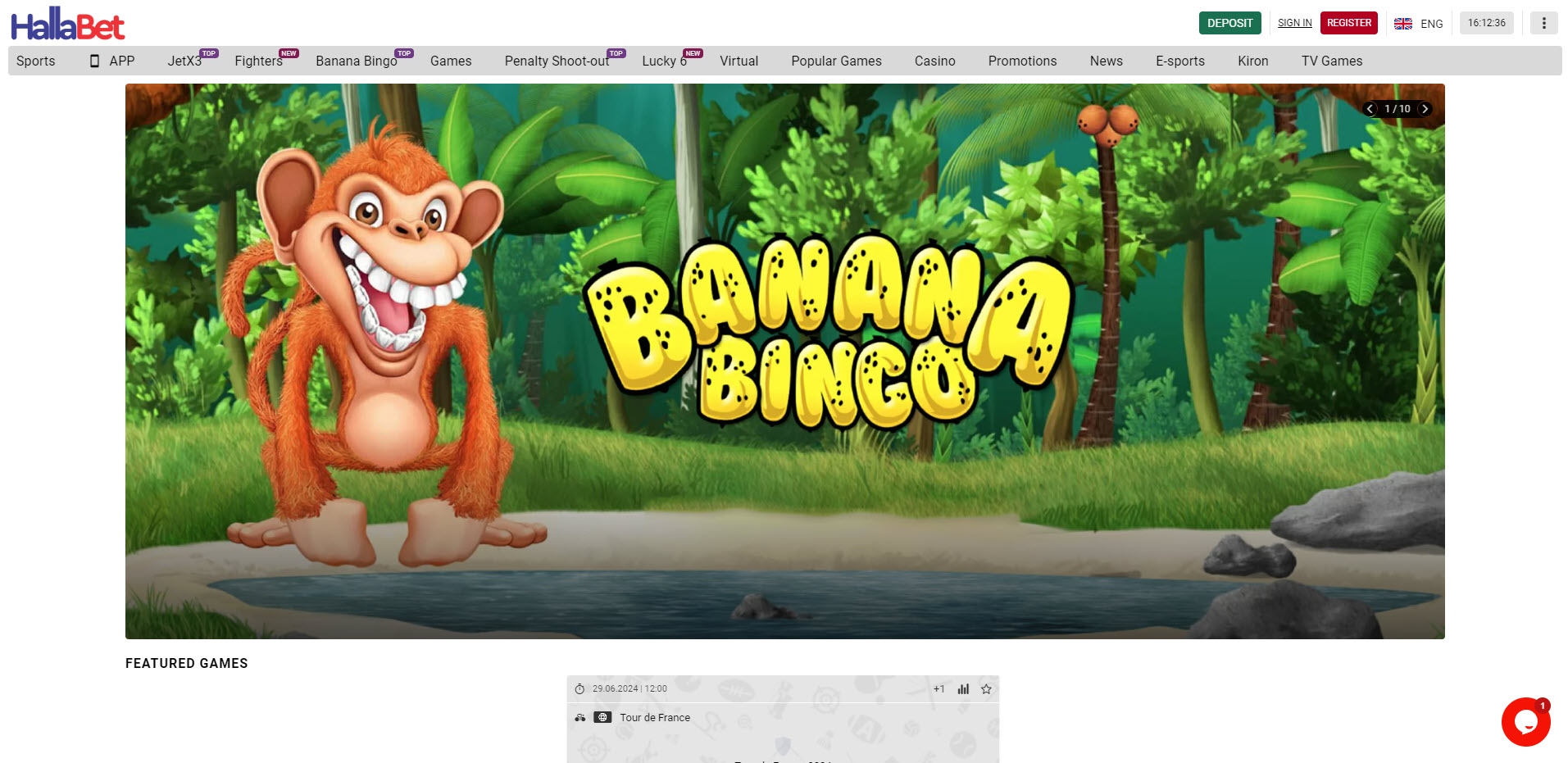The width and height of the screenshot is (1568, 763).
Task: Open News page
Action: tap(1107, 61)
